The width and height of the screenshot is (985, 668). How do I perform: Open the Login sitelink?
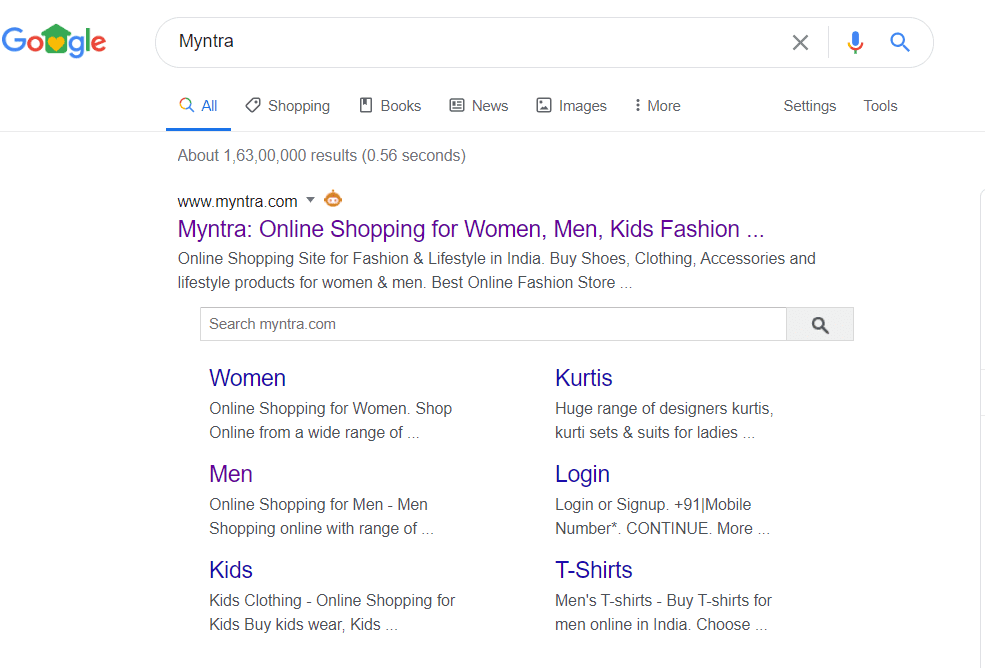[582, 474]
